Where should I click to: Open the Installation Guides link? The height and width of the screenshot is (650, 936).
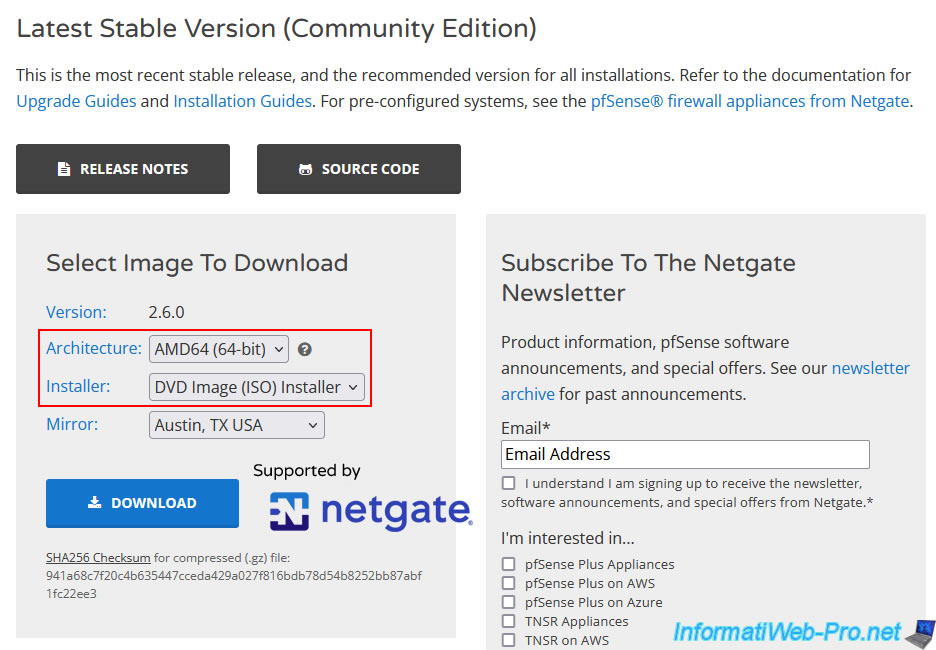click(242, 101)
